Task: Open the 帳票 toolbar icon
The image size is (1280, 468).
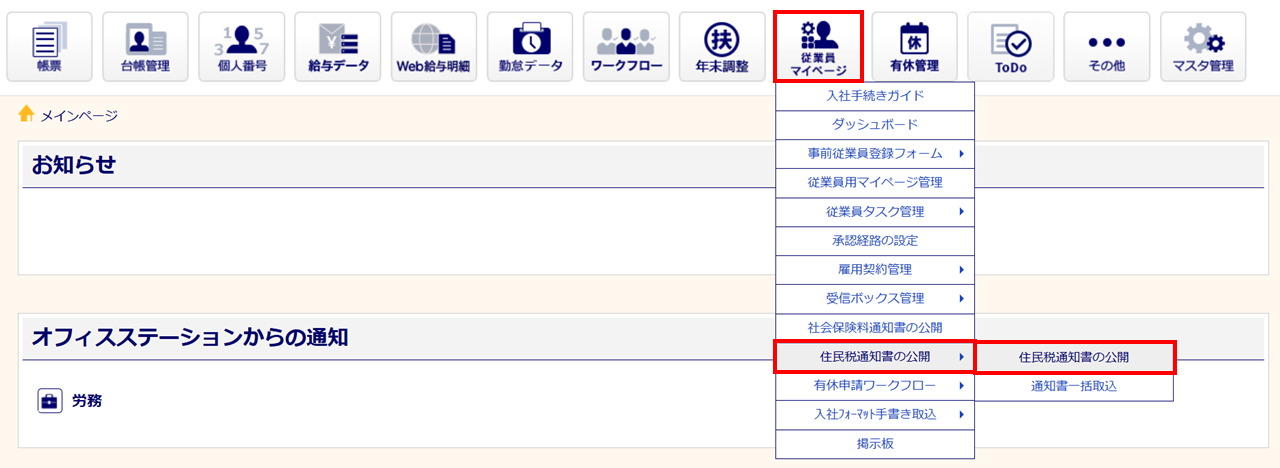Action: 49,47
